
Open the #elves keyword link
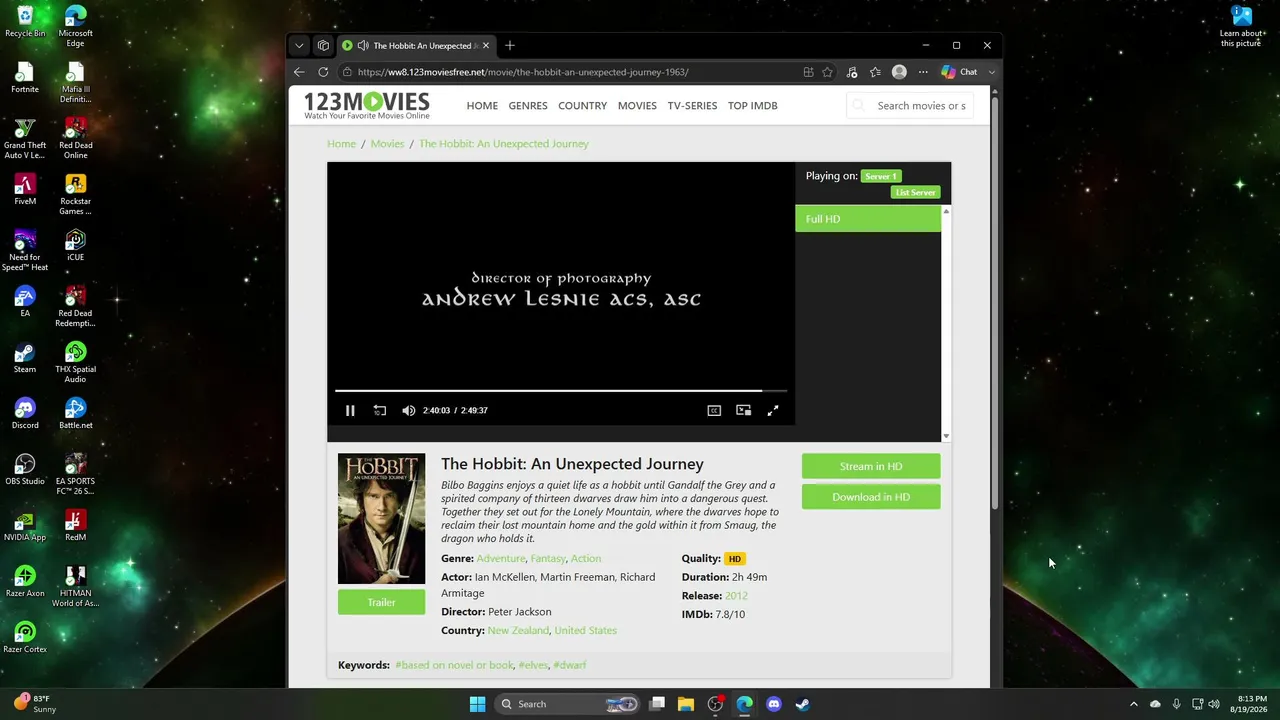point(533,665)
